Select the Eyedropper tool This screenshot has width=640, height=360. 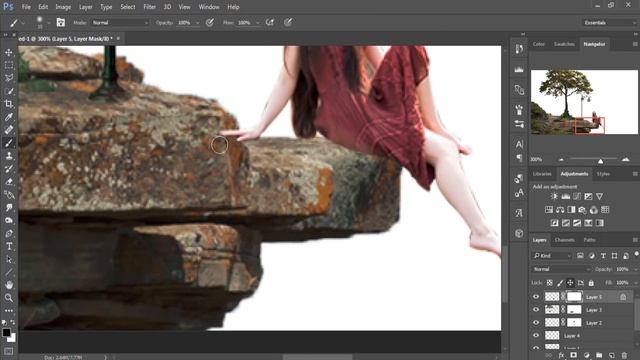(9, 117)
